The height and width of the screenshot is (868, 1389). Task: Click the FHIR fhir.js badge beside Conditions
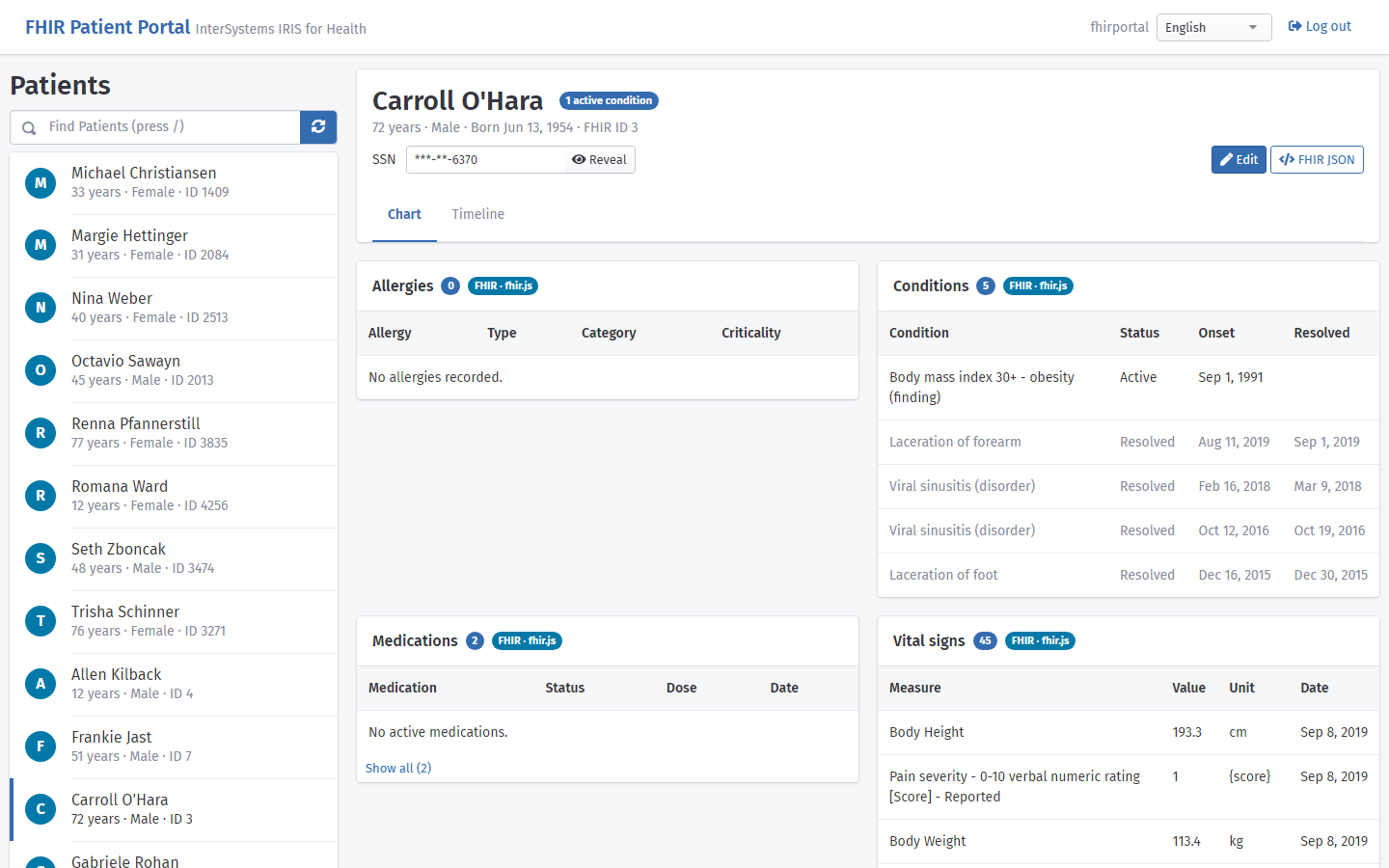tap(1038, 285)
